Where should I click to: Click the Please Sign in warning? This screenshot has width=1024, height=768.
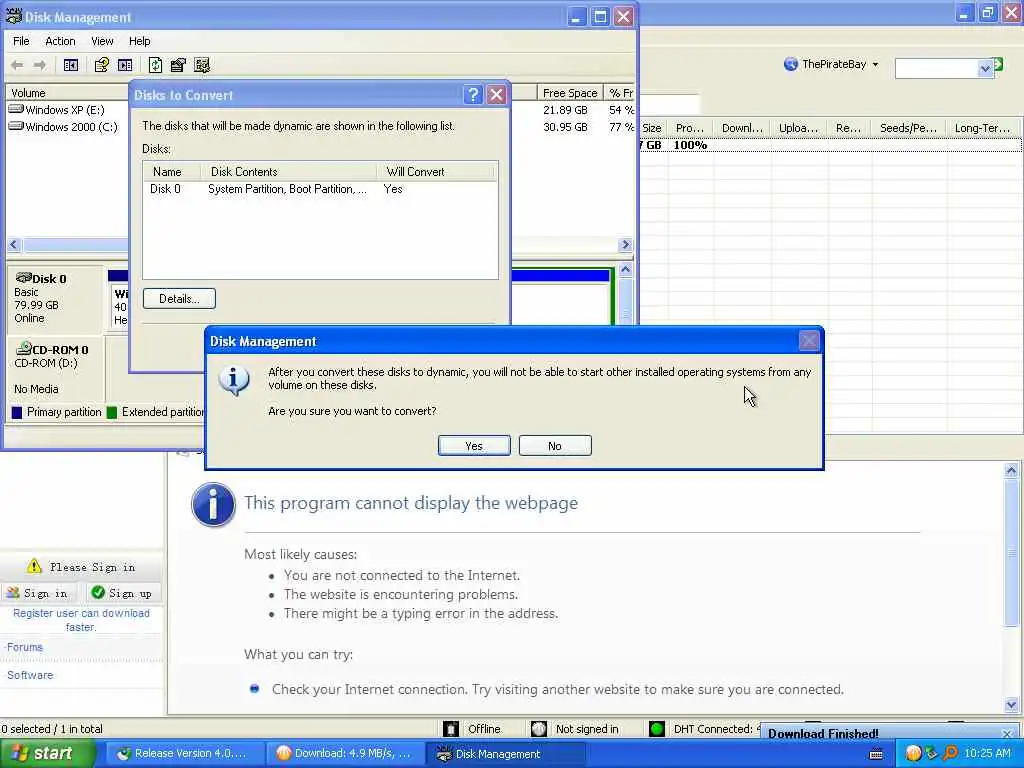[x=82, y=567]
